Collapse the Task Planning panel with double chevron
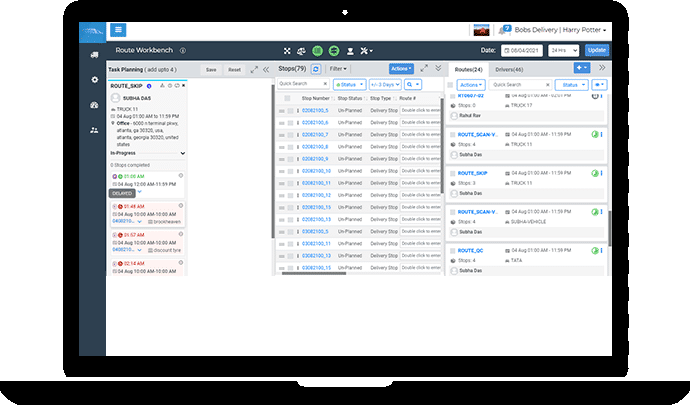This screenshot has height=406, width=690. click(266, 69)
